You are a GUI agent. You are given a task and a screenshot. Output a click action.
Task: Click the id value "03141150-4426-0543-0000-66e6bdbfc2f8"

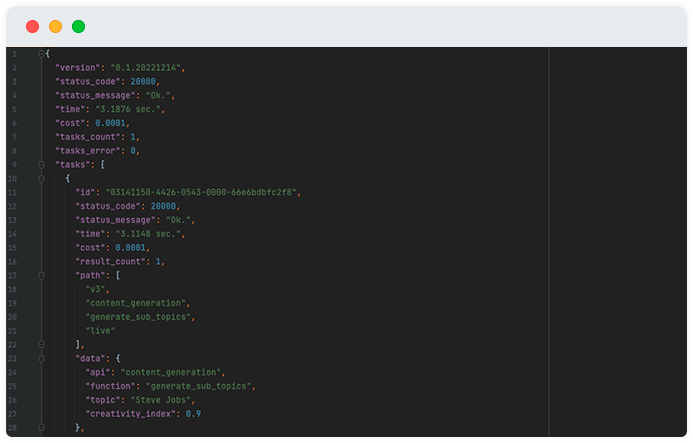point(201,192)
